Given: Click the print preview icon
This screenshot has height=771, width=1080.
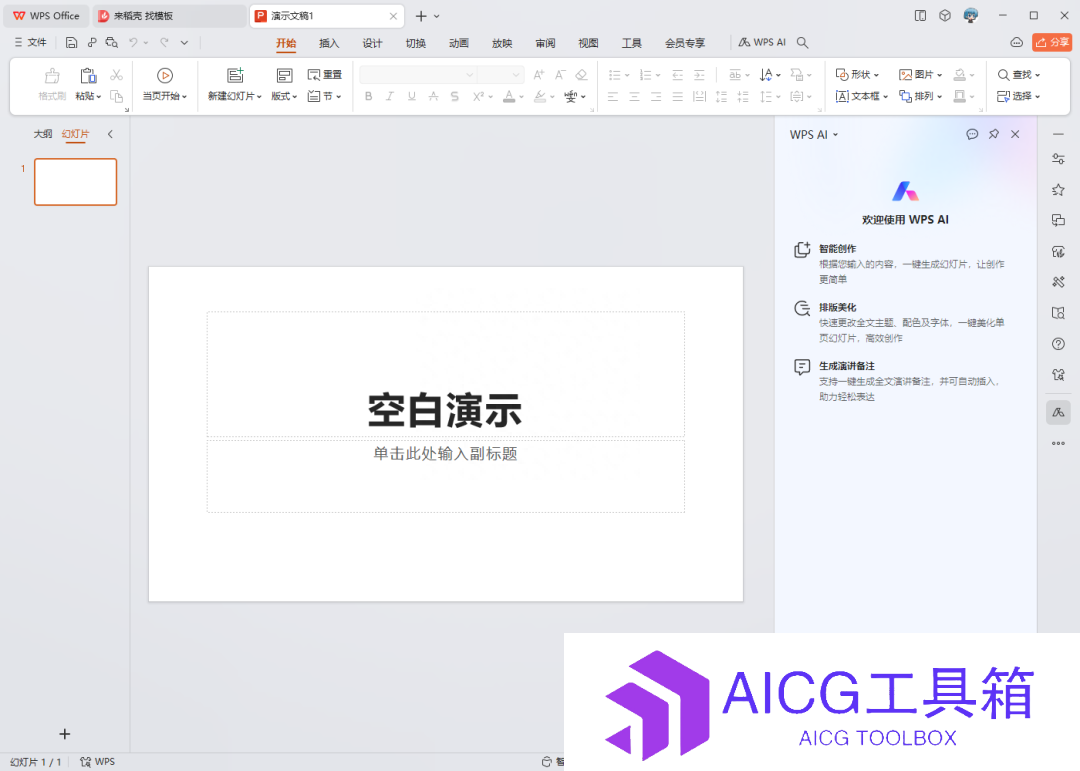Looking at the screenshot, I should point(112,43).
